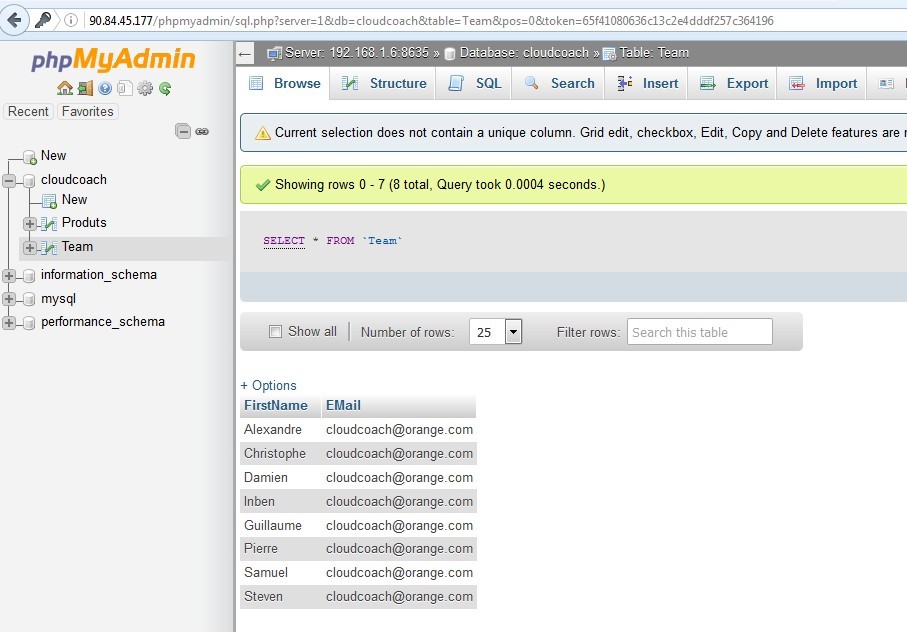Image resolution: width=907 pixels, height=632 pixels.
Task: Expand the mysql database node
Action: click(9, 299)
